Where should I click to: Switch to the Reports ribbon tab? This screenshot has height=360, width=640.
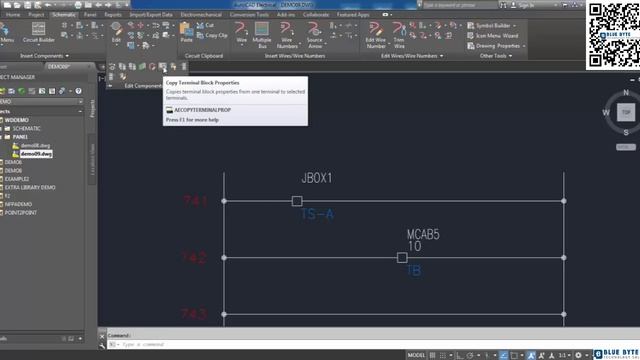click(x=113, y=15)
